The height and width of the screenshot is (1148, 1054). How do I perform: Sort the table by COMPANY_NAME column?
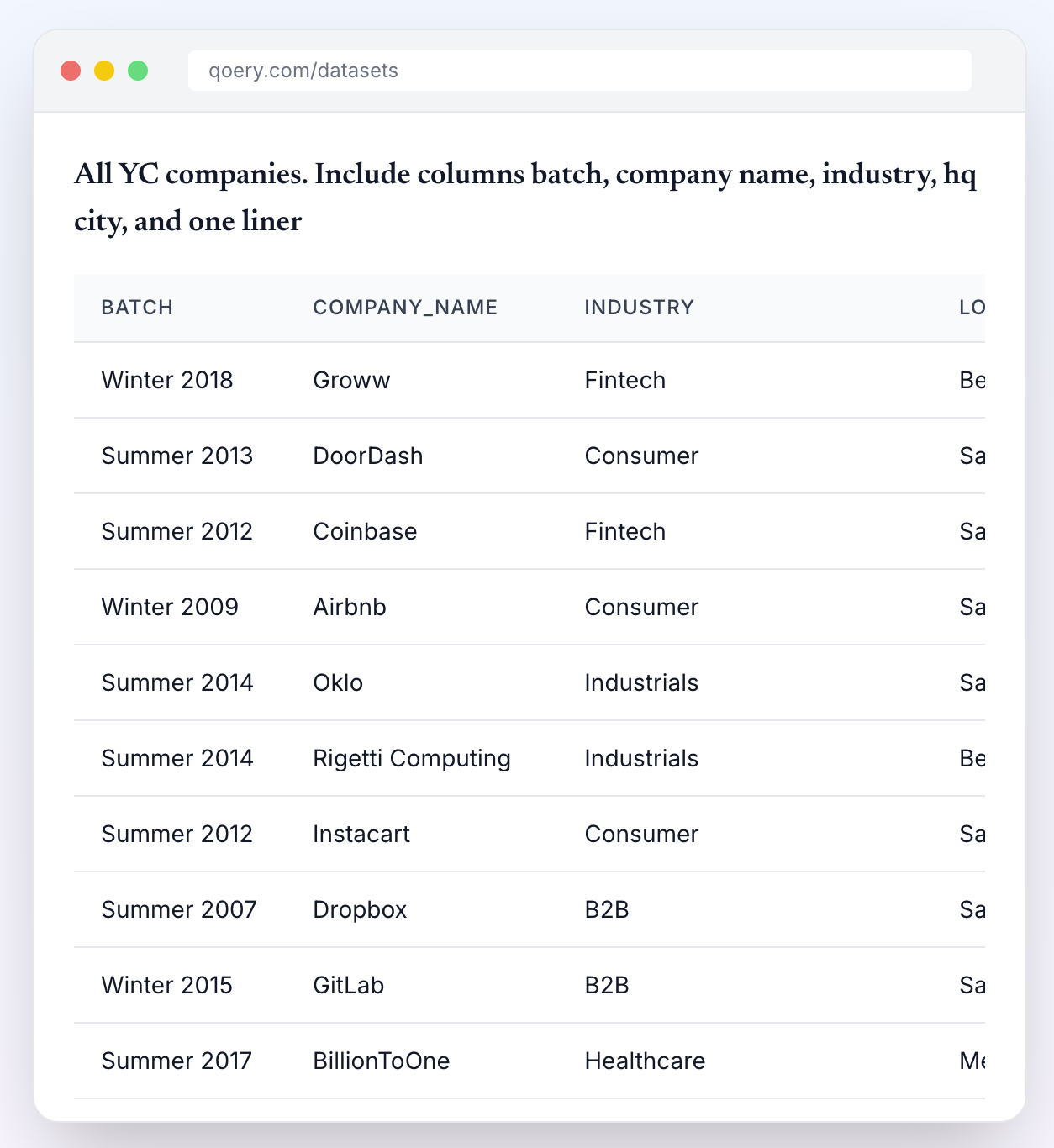pos(405,308)
